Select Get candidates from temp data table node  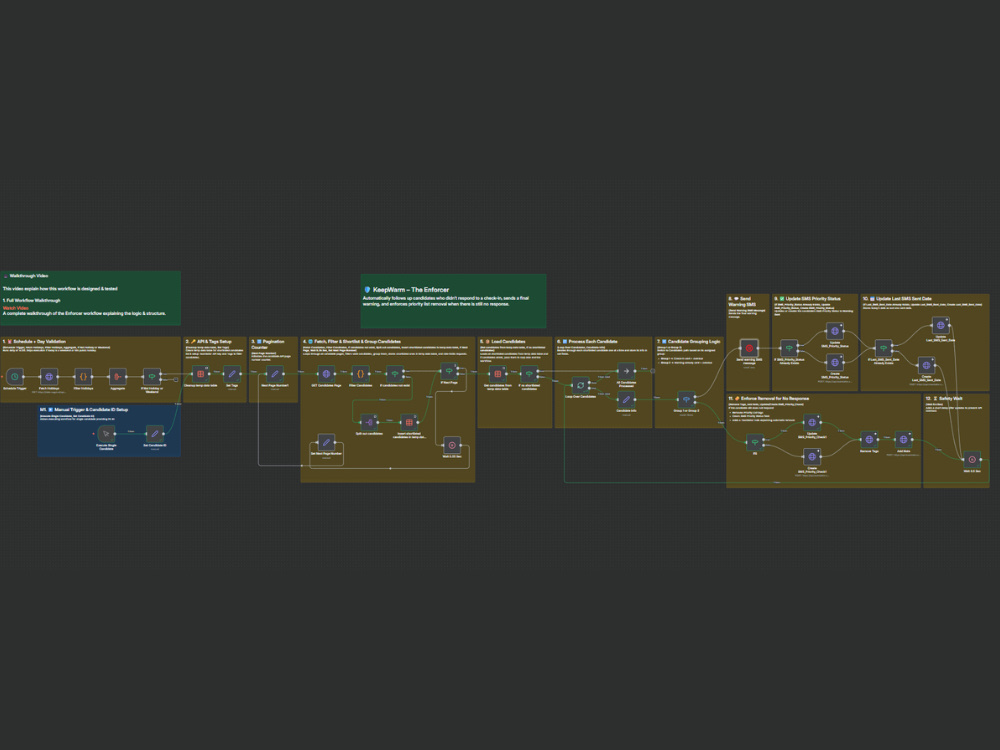(498, 374)
